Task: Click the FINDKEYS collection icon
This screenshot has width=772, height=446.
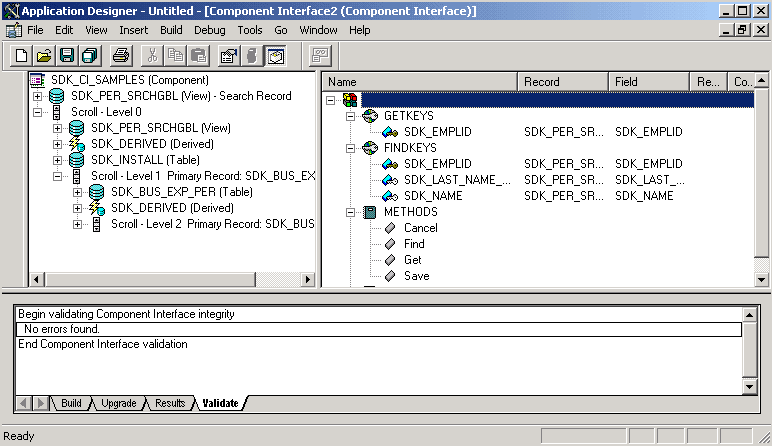Action: click(x=370, y=148)
